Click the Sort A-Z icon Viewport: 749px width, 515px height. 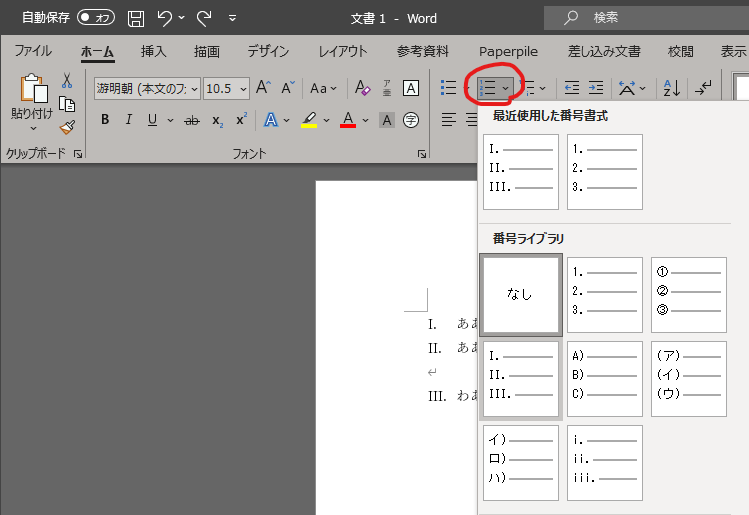coord(672,88)
